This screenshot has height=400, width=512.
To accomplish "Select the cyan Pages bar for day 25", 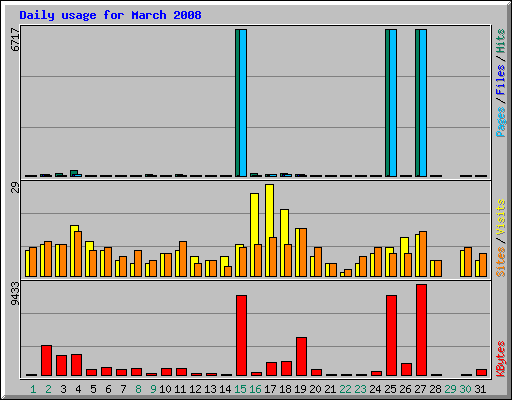I will pyautogui.click(x=393, y=103).
